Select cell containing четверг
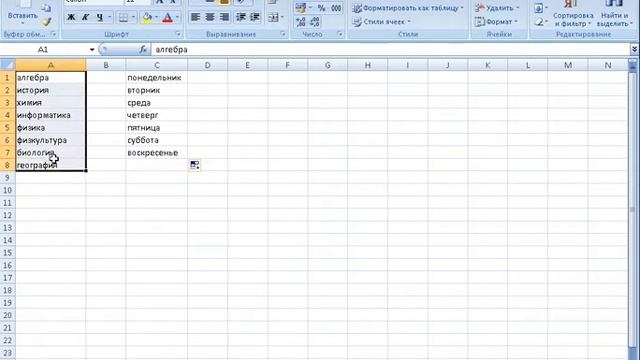The height and width of the screenshot is (360, 640). (x=157, y=115)
